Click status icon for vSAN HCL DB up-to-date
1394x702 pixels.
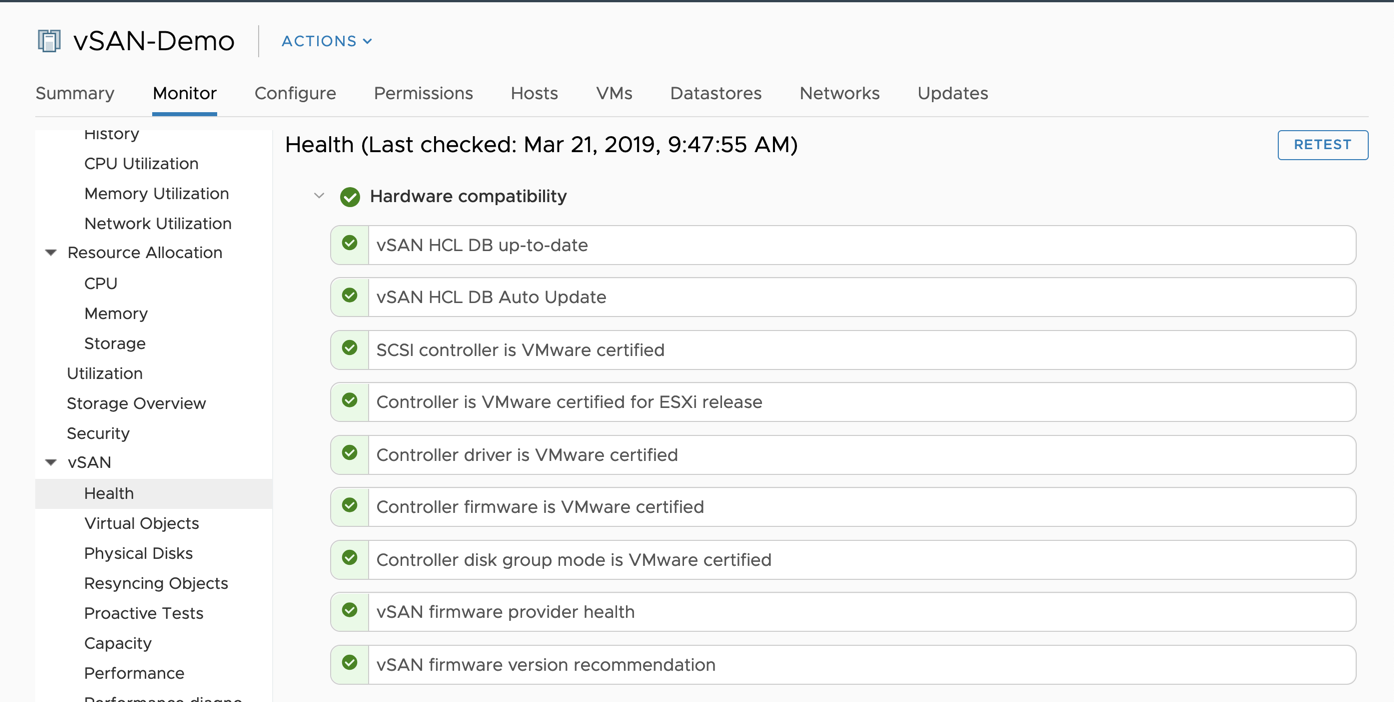350,244
